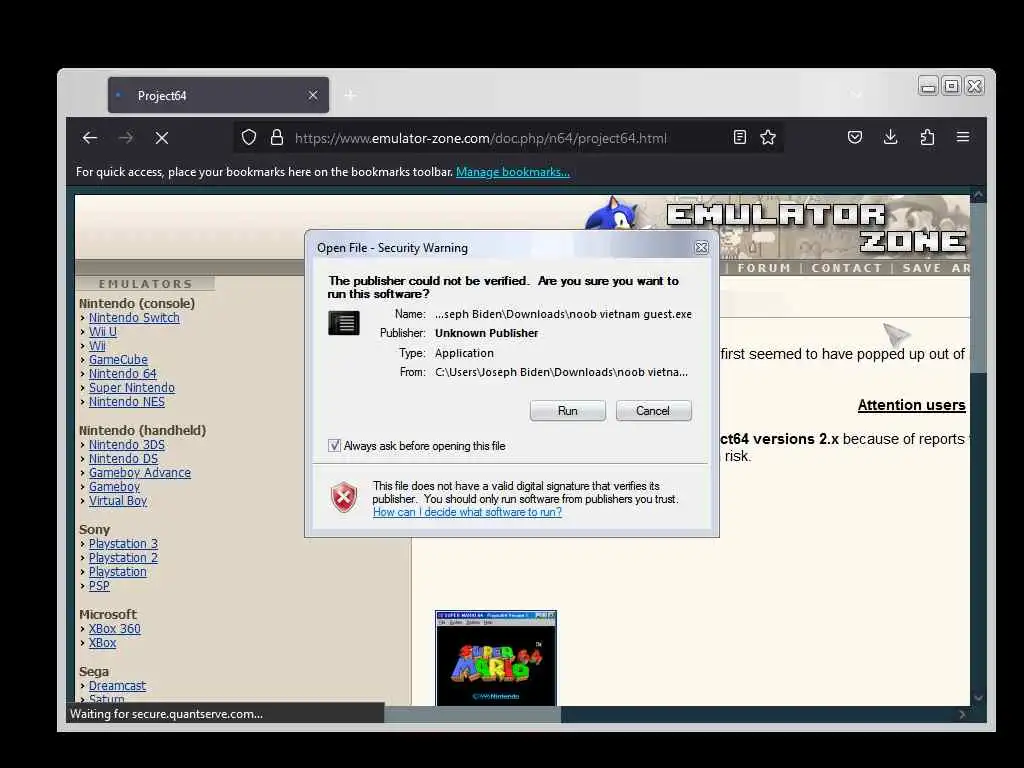
Task: Stop page loading with the X button
Action: tap(162, 138)
